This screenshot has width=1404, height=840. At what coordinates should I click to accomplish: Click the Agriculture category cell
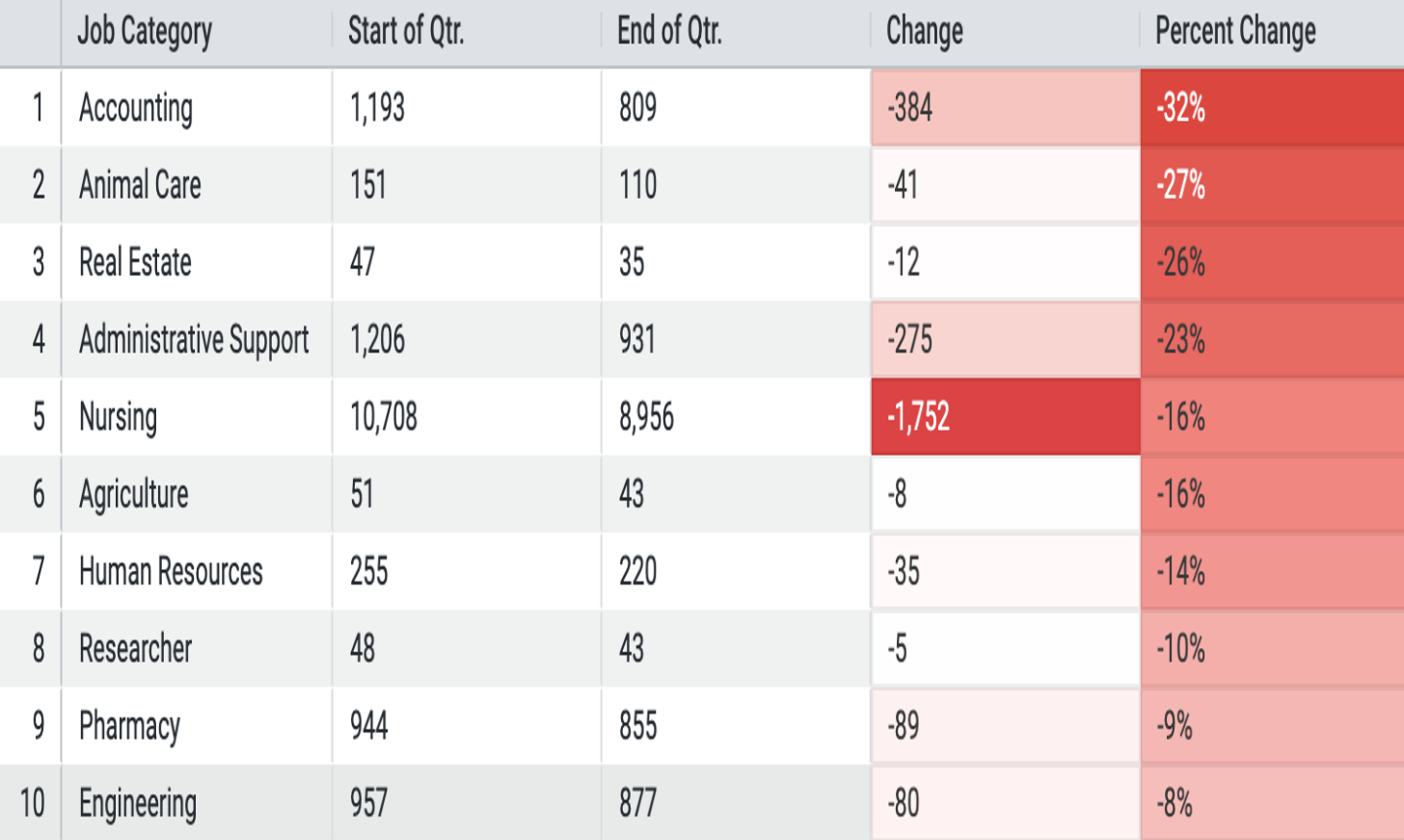[x=196, y=494]
